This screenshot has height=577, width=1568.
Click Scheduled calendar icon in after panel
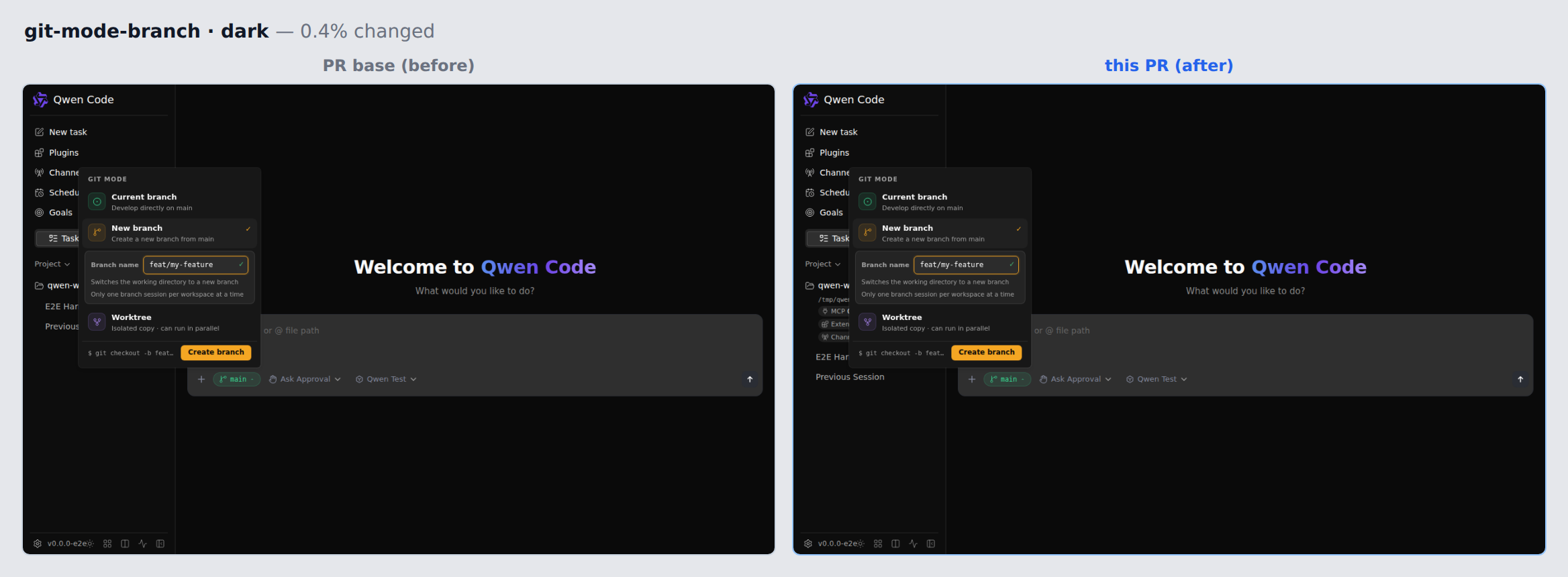coord(810,193)
